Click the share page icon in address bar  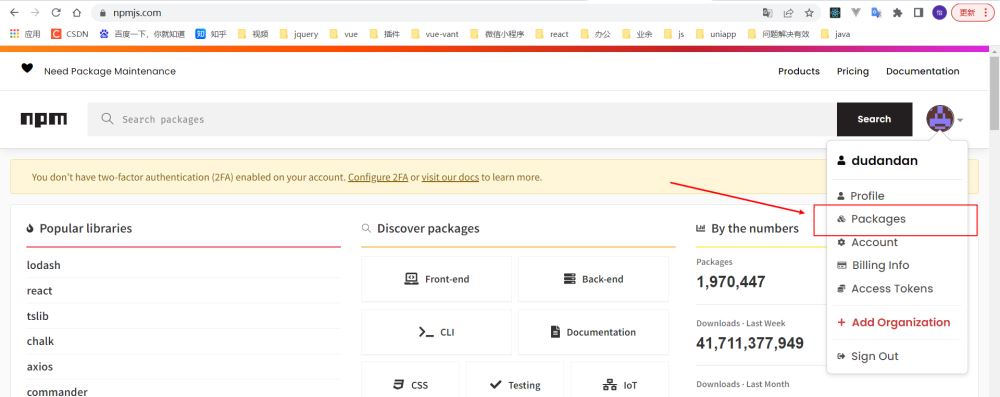(788, 12)
